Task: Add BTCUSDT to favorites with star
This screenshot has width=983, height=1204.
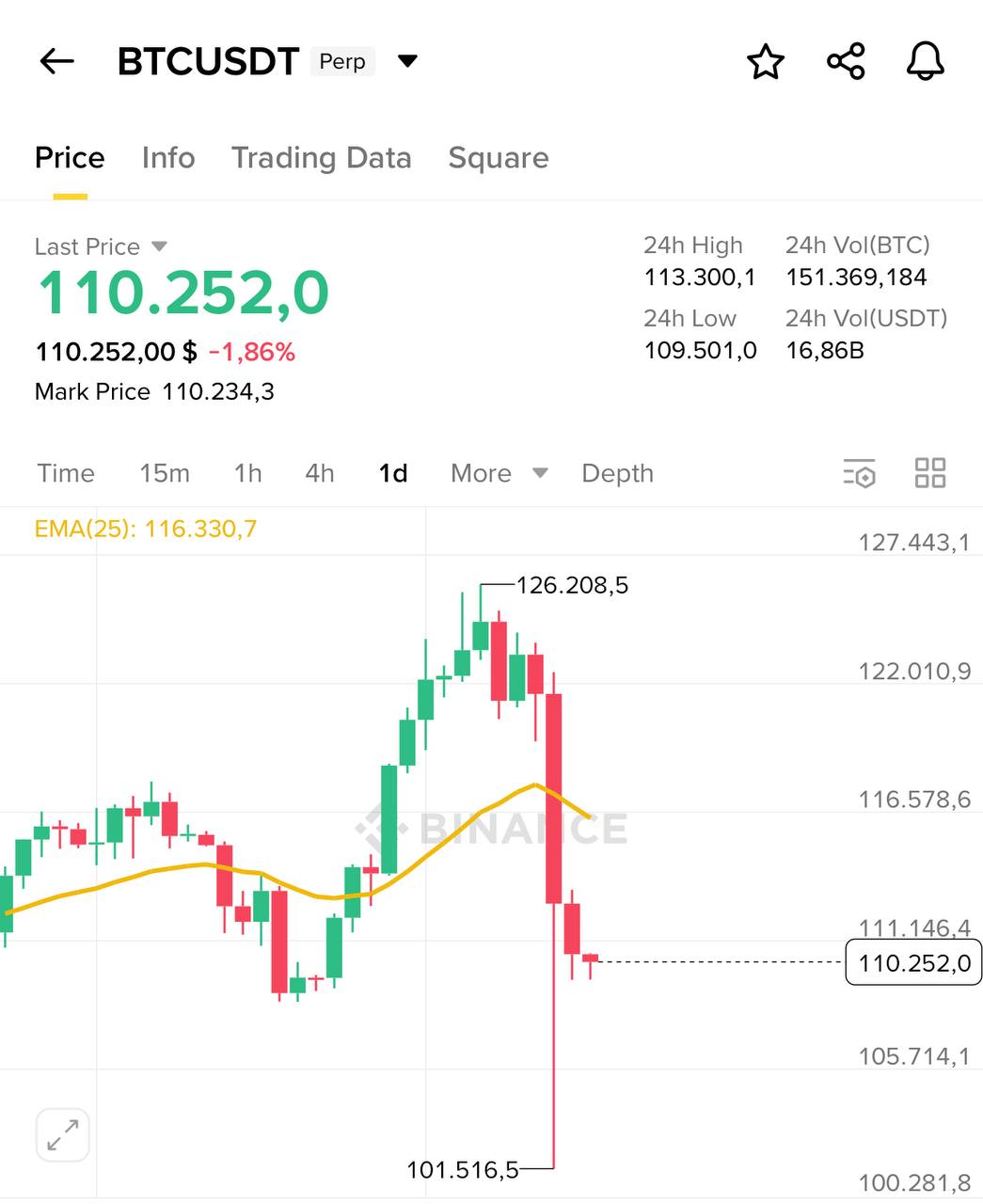Action: (x=766, y=62)
